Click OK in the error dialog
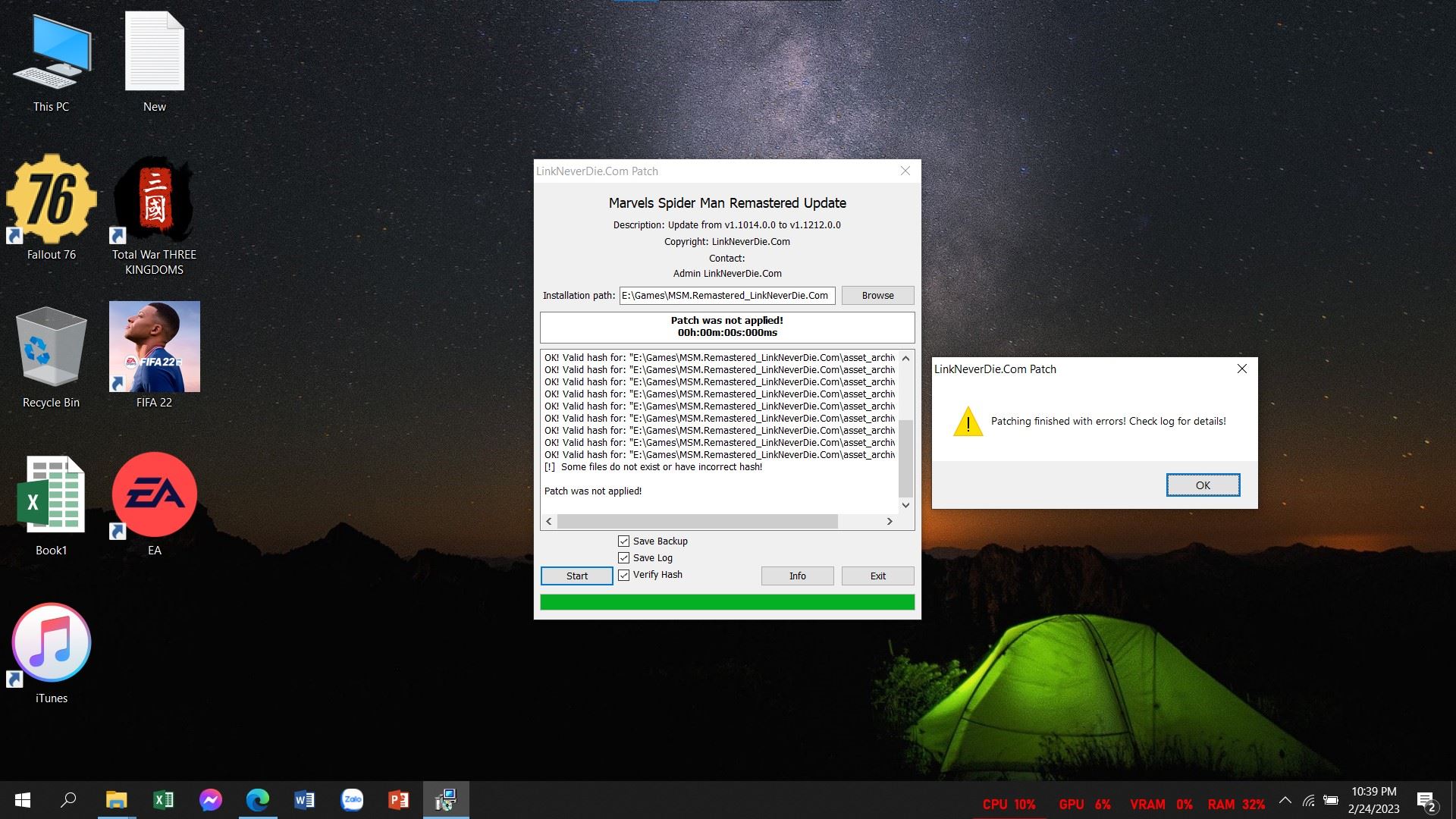Viewport: 1456px width, 819px height. [1203, 485]
